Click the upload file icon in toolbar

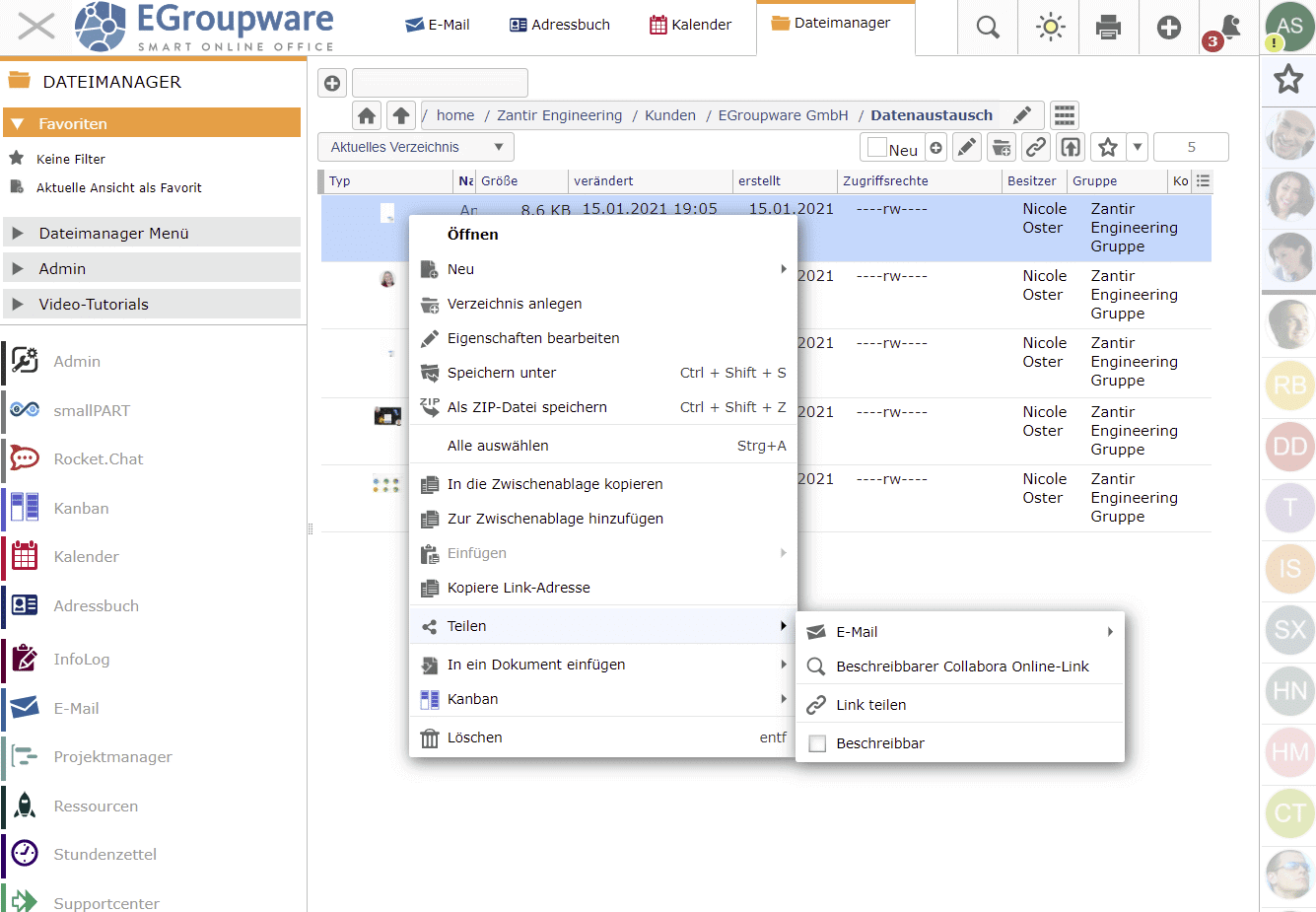coord(1071,148)
